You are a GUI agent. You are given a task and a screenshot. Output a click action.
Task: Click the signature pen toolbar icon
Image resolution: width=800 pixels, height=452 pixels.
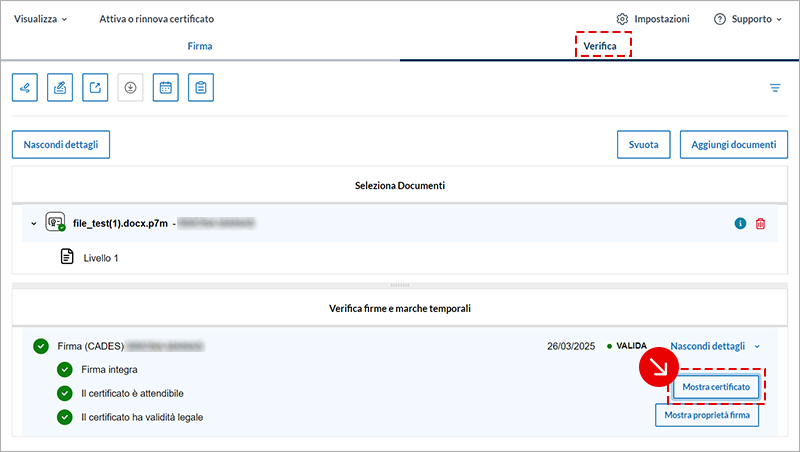[x=25, y=88]
